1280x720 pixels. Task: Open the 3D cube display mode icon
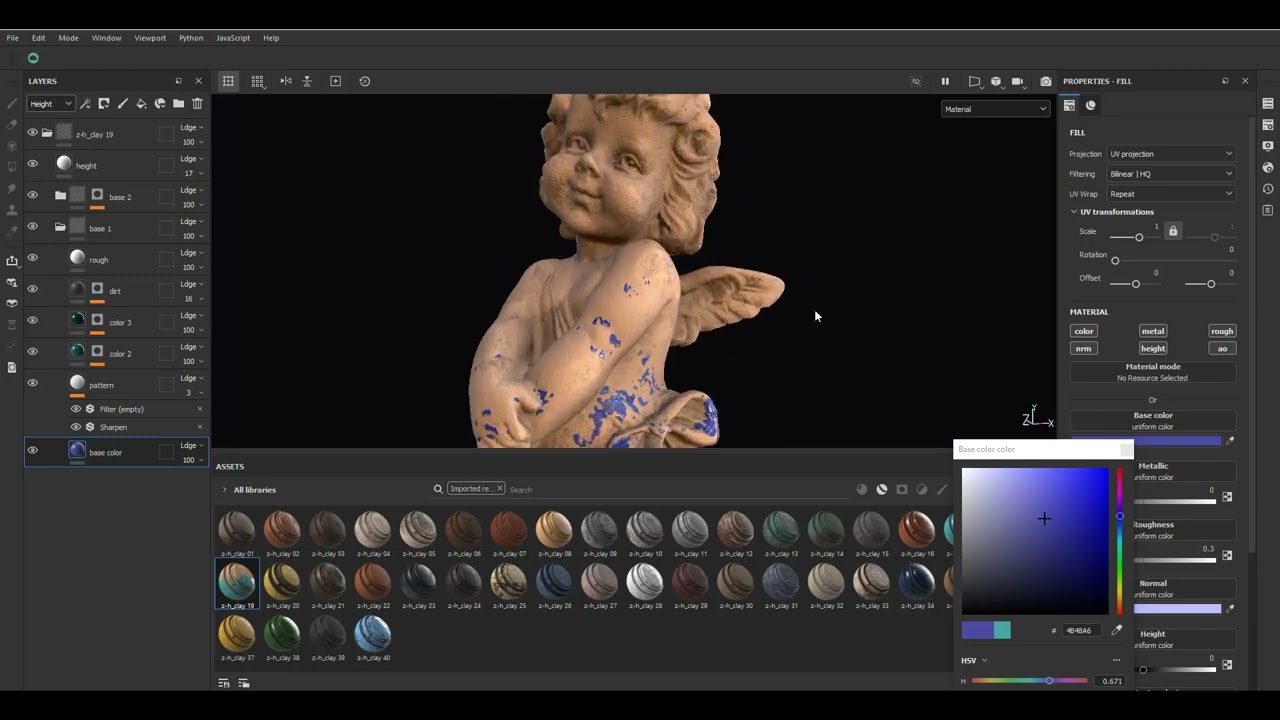[x=996, y=81]
